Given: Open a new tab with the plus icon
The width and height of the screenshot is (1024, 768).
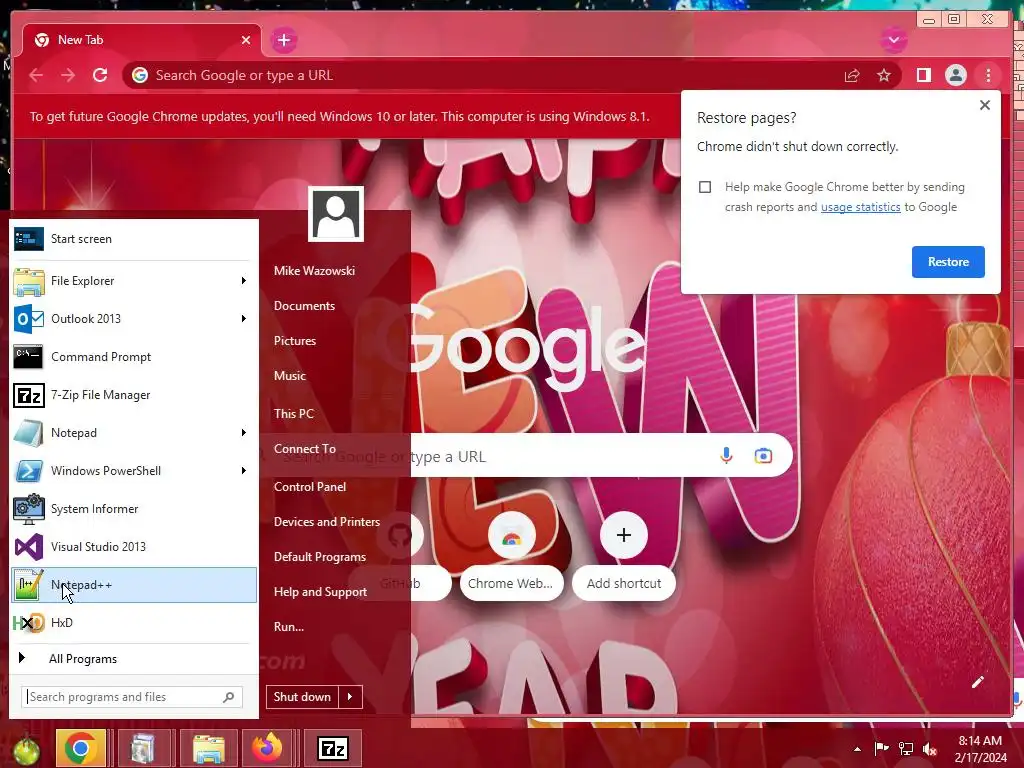Looking at the screenshot, I should coord(283,40).
